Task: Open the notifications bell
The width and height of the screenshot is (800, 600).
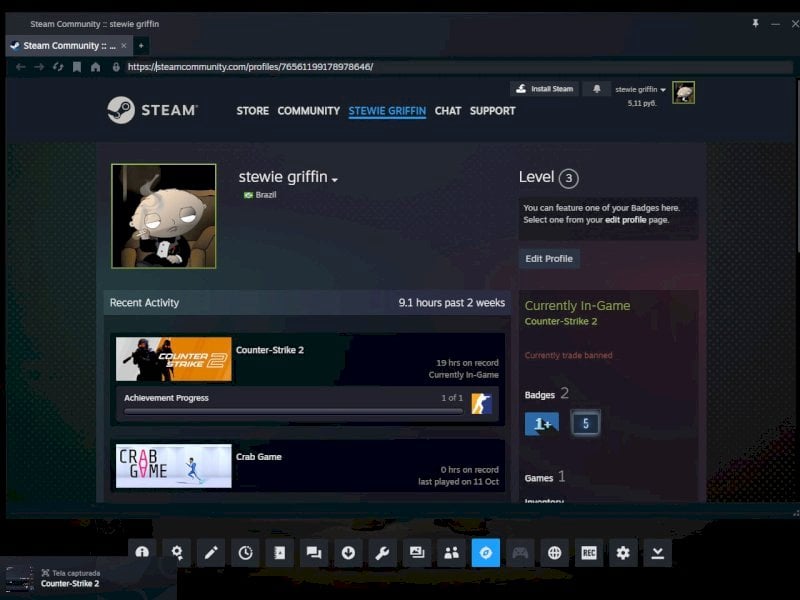Action: tap(596, 89)
